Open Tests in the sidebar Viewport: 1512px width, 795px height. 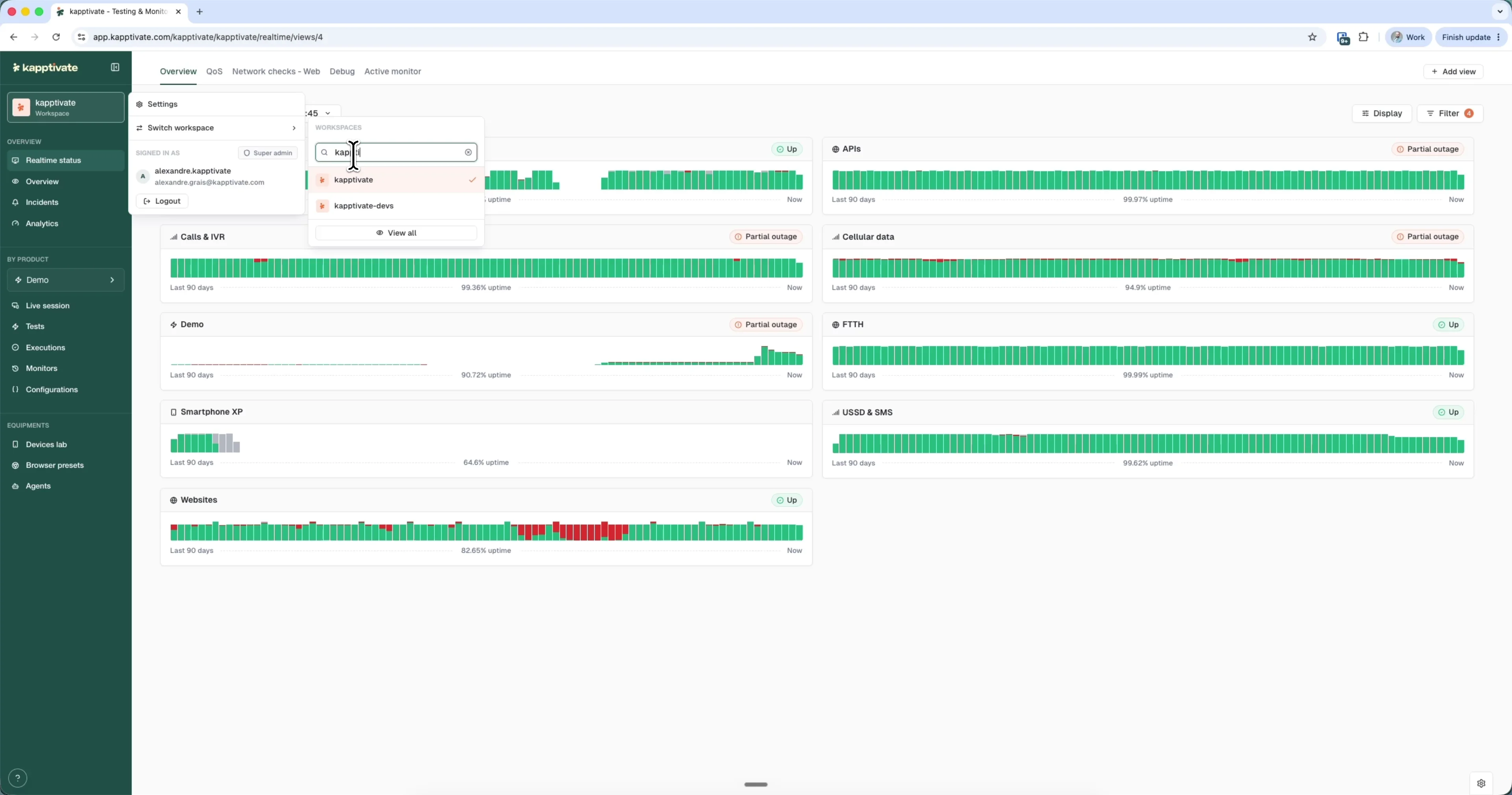coord(66,327)
